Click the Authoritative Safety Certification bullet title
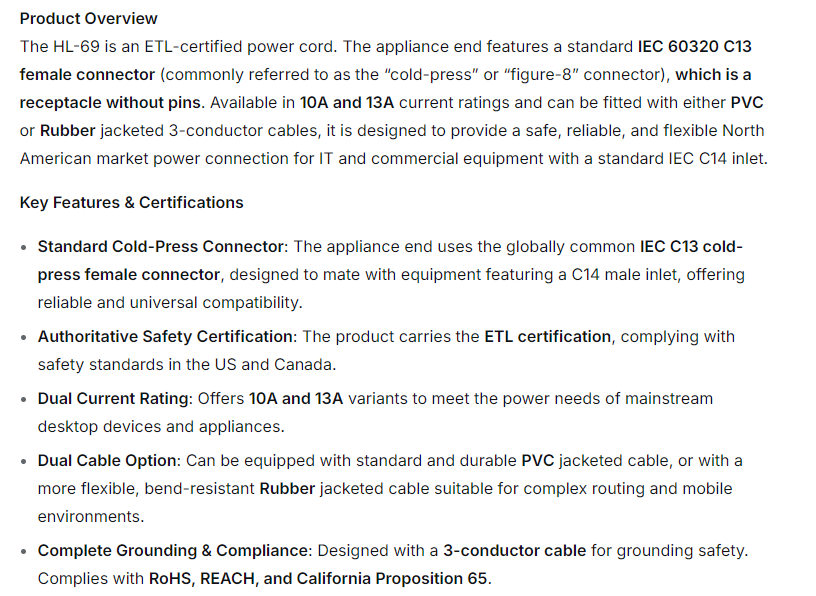 pos(166,336)
